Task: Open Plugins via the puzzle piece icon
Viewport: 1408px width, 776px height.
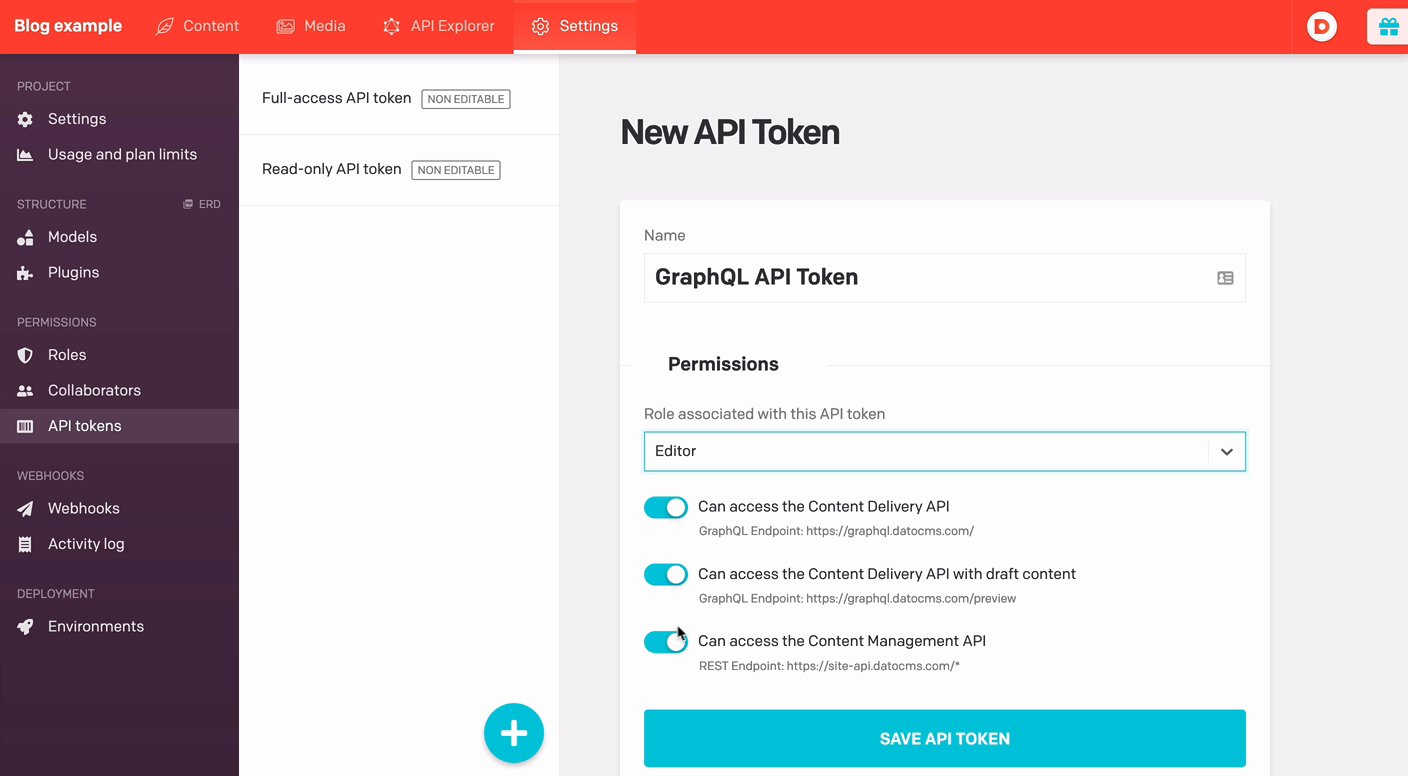Action: [x=26, y=273]
